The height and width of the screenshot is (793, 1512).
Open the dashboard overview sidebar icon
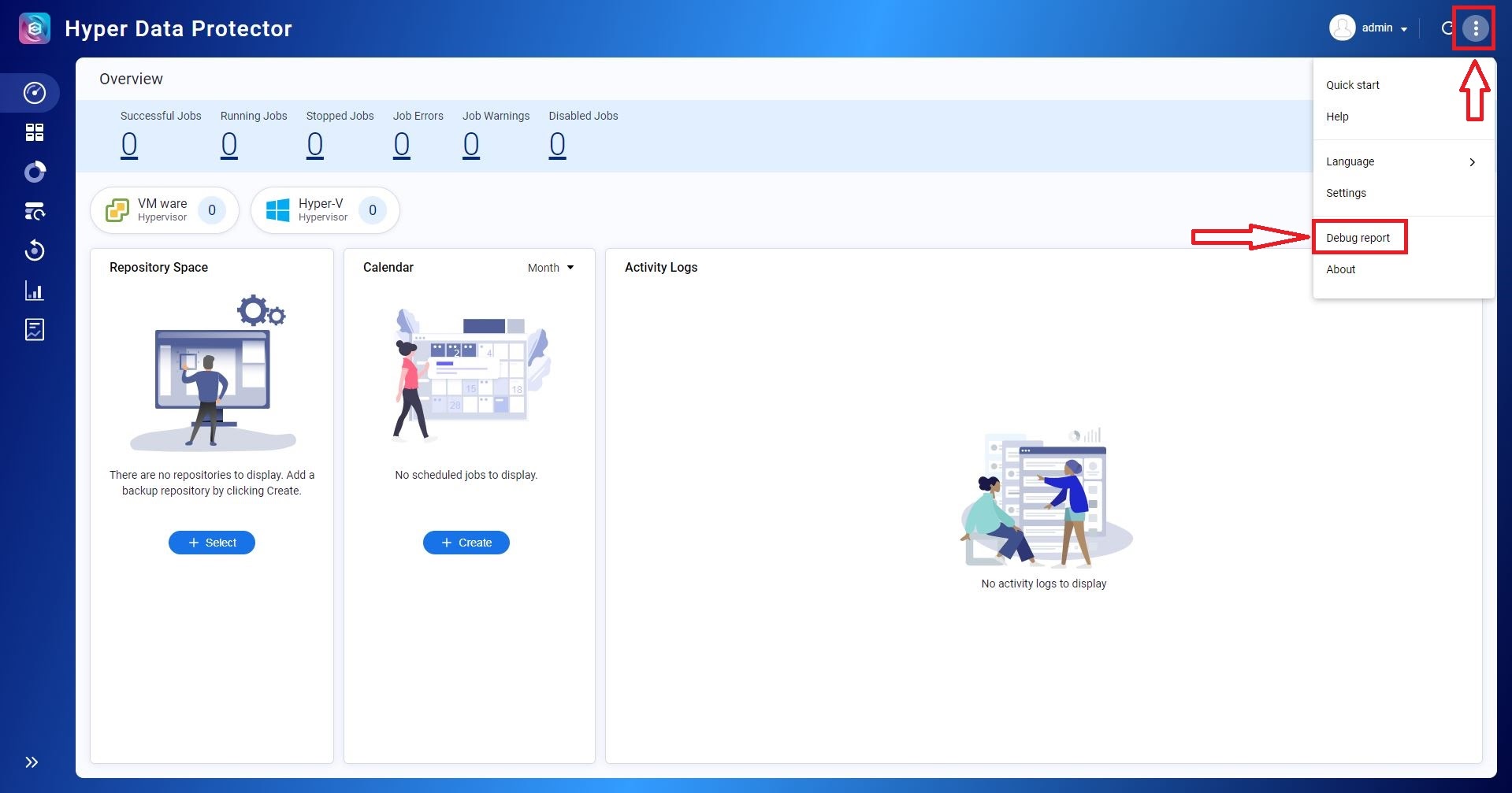pyautogui.click(x=35, y=93)
